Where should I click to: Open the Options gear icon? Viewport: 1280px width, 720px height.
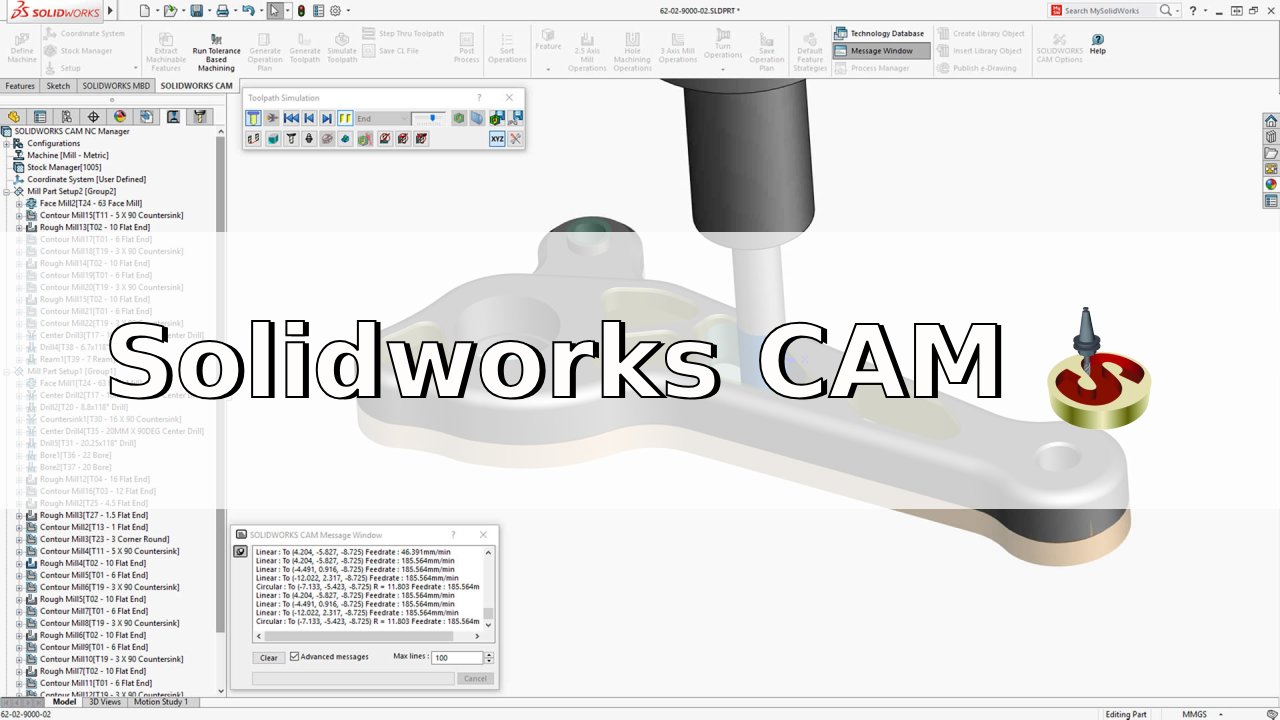[335, 11]
